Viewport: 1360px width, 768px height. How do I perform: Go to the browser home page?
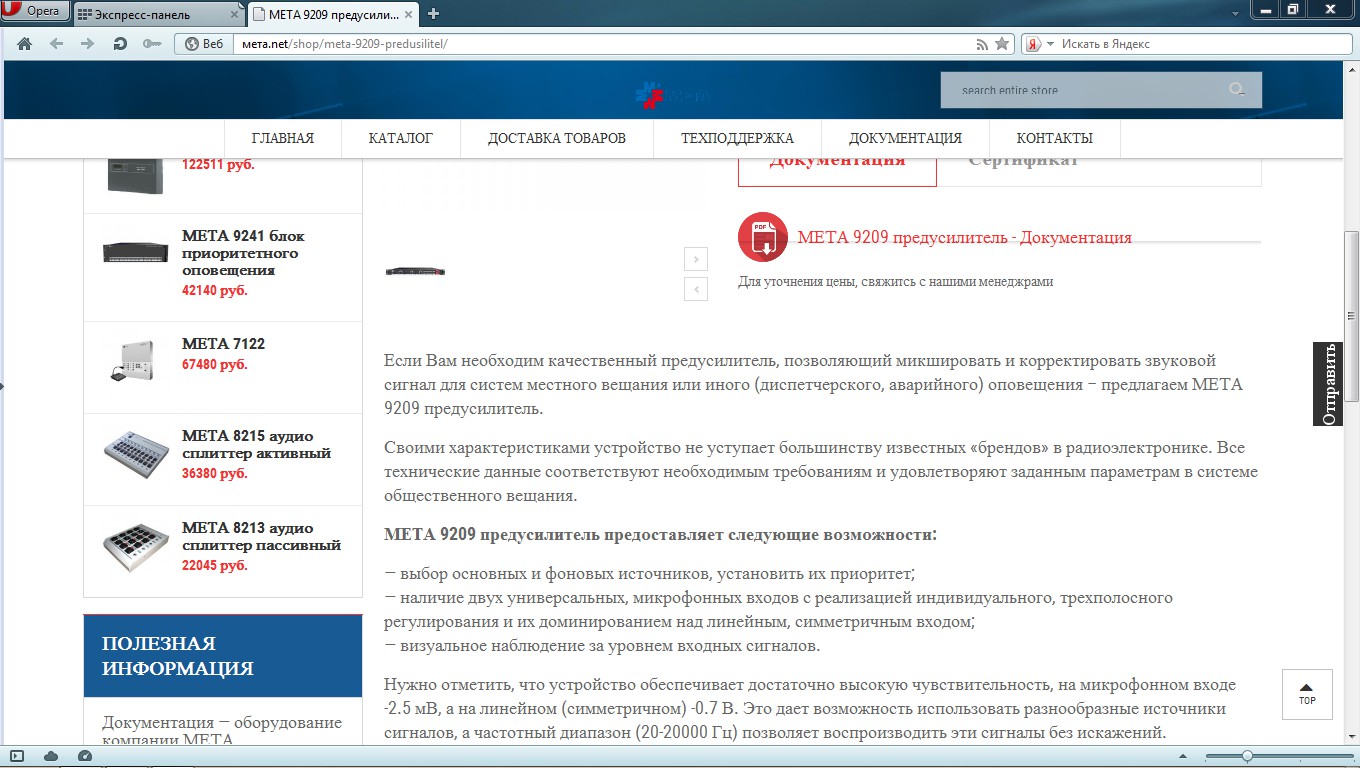click(x=25, y=44)
